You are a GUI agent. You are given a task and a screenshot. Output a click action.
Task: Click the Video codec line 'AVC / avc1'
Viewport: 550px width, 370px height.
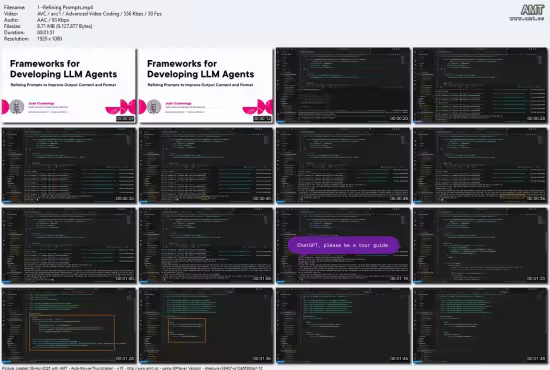pos(99,14)
